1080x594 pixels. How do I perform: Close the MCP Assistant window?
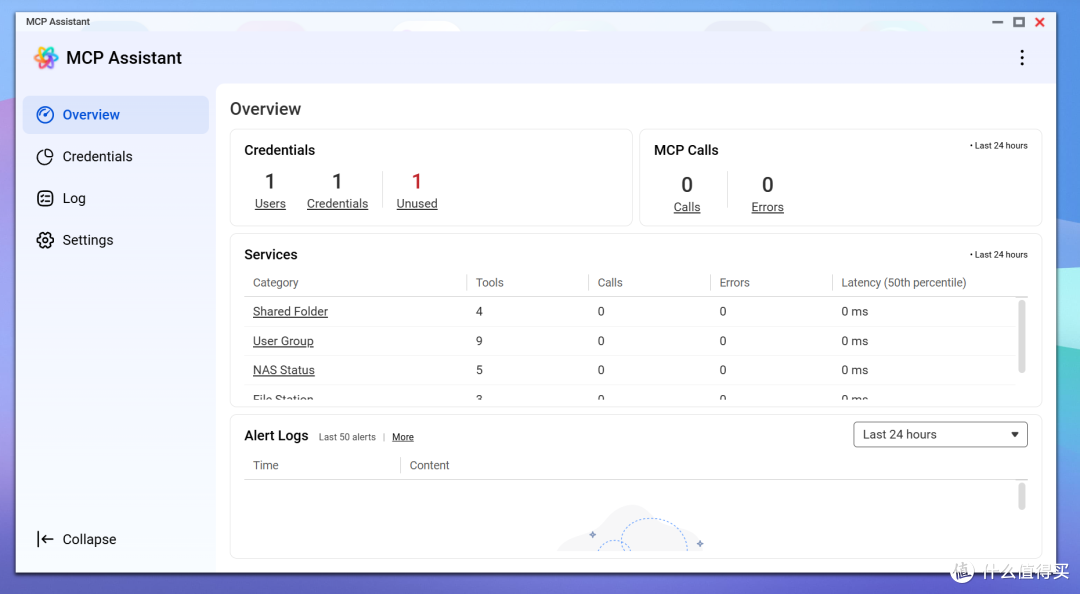1040,22
